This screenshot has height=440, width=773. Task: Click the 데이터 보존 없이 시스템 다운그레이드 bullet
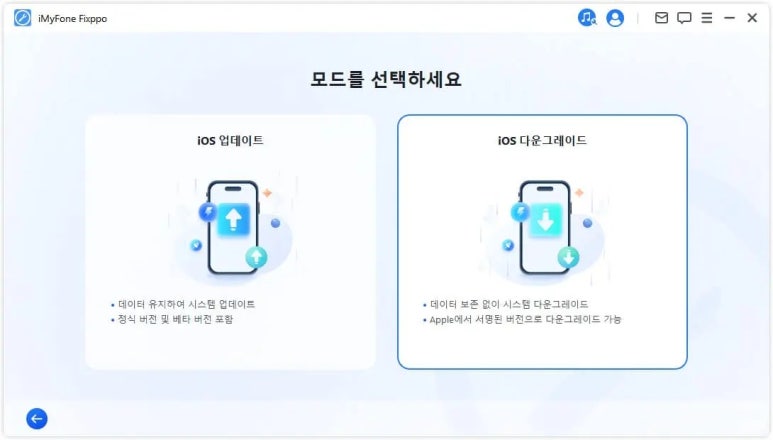point(505,304)
